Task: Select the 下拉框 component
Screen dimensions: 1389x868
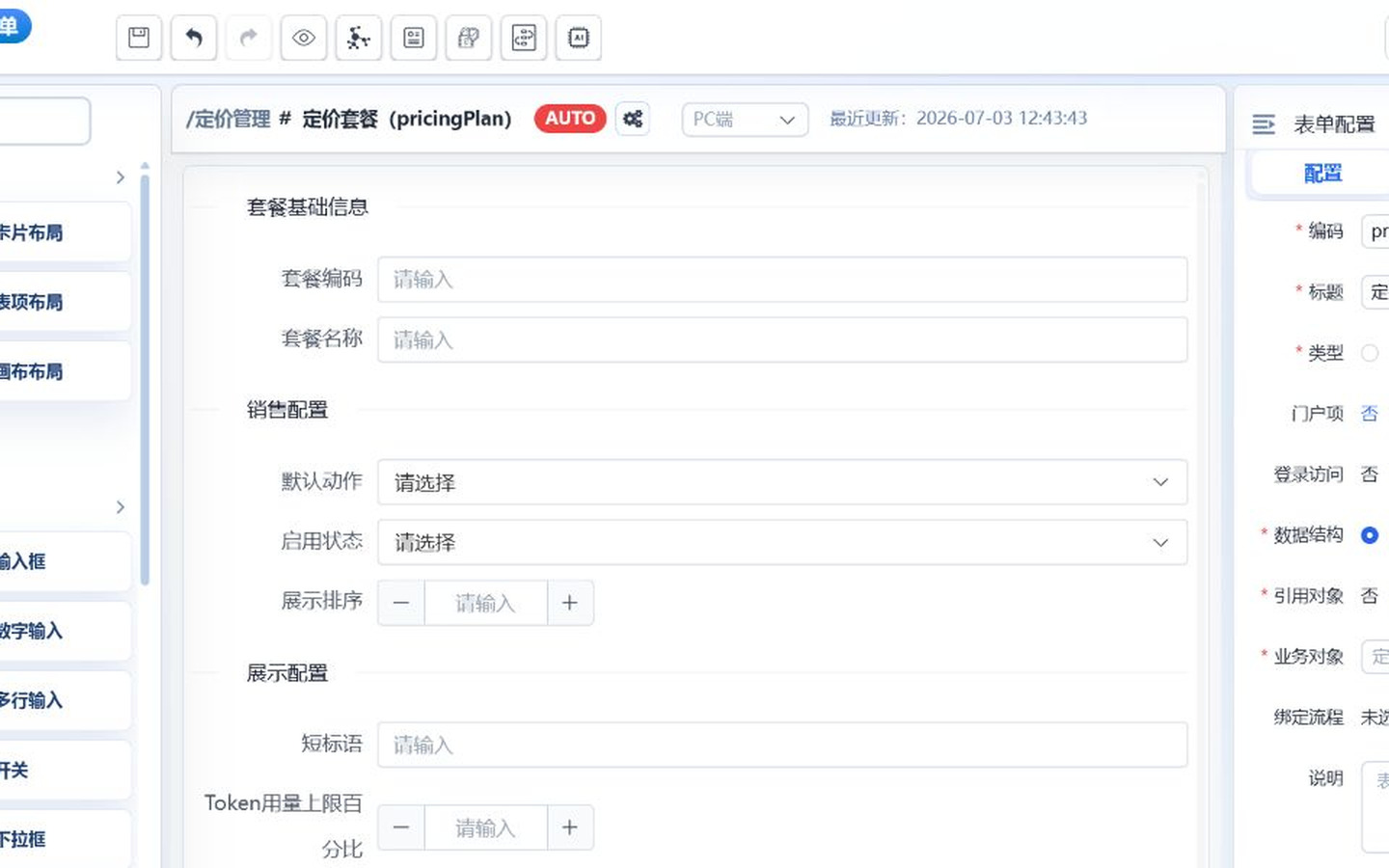Action: [x=64, y=838]
